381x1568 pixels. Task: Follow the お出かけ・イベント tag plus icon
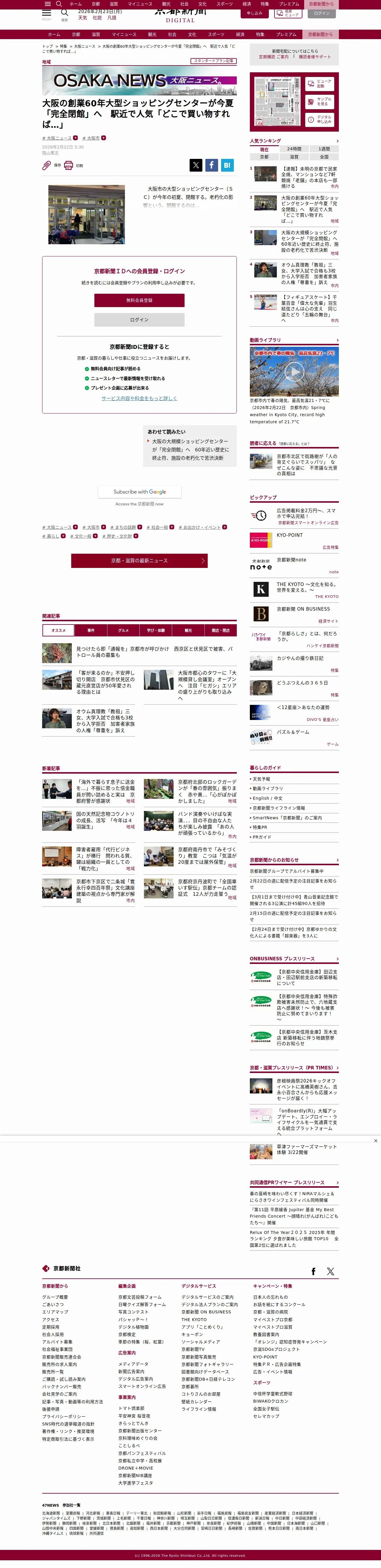224,527
